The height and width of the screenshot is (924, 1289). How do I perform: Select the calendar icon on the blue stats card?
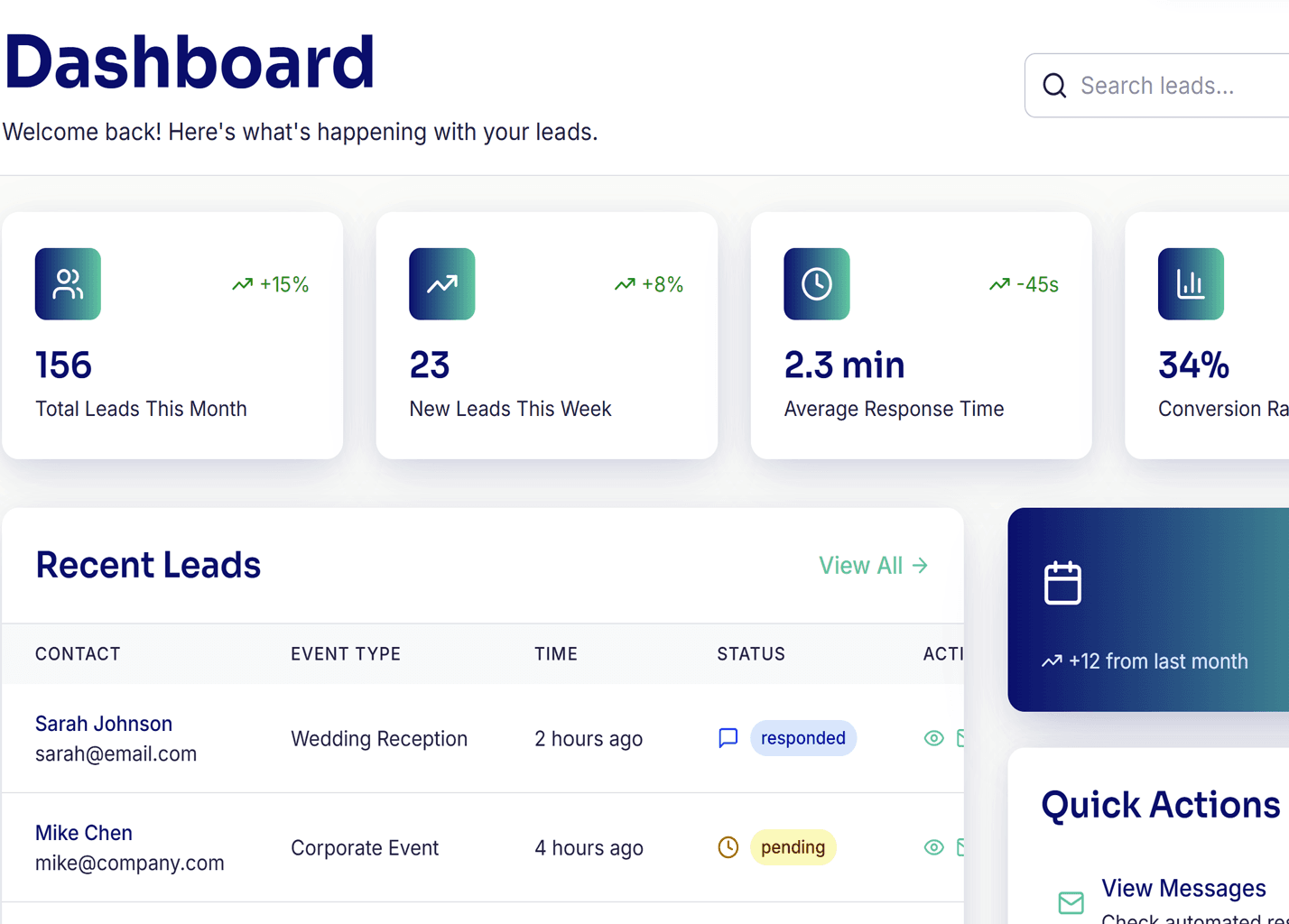(x=1062, y=582)
